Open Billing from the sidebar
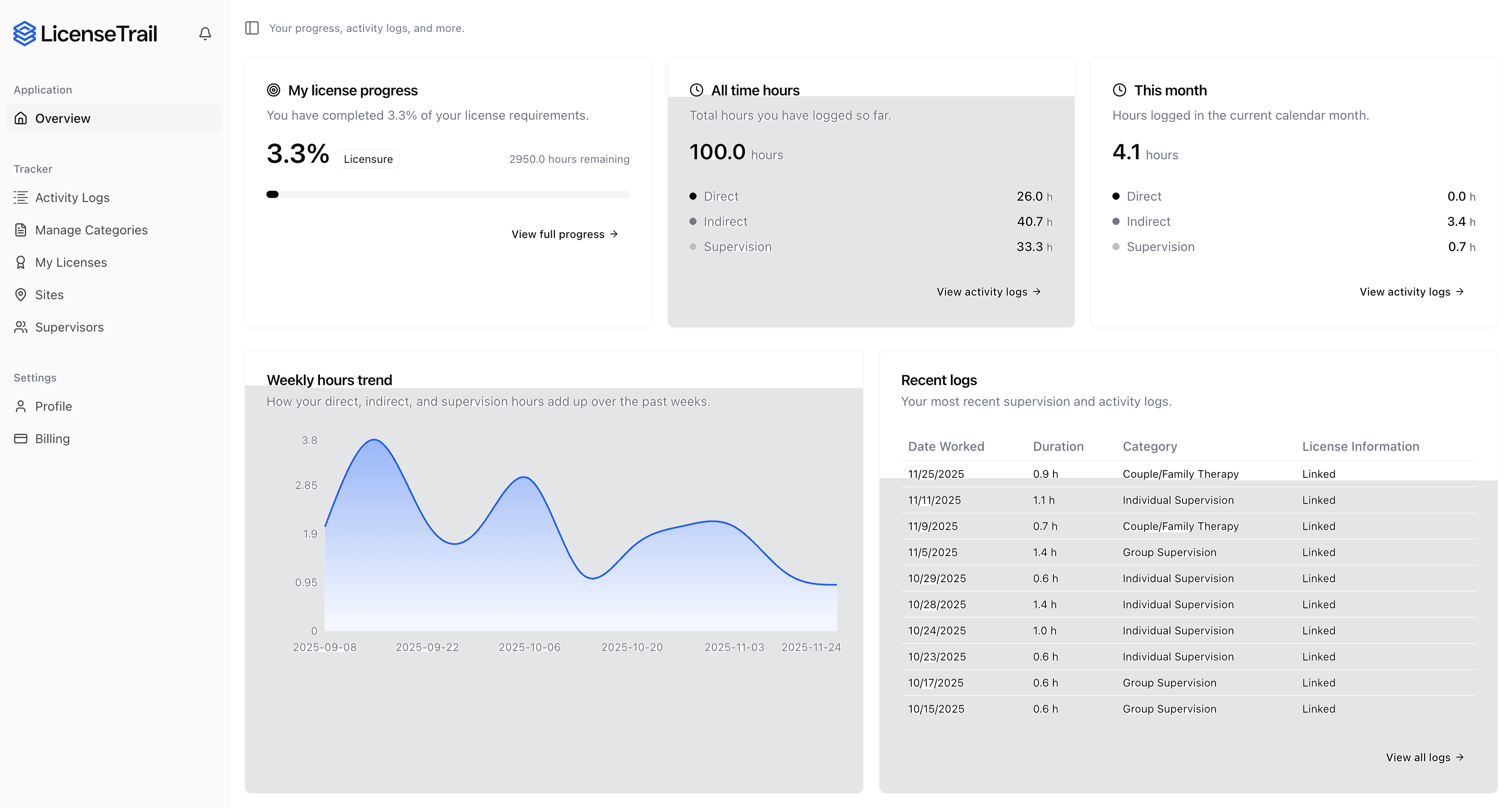1512x808 pixels. click(x=52, y=438)
